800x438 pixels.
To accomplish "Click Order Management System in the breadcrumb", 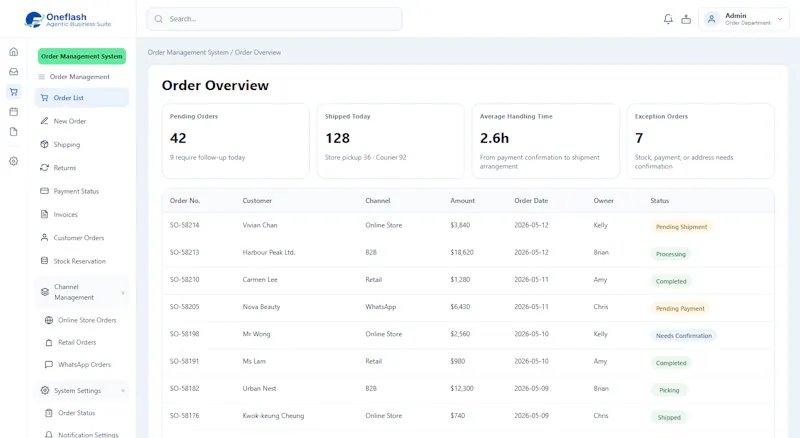I will pos(188,52).
